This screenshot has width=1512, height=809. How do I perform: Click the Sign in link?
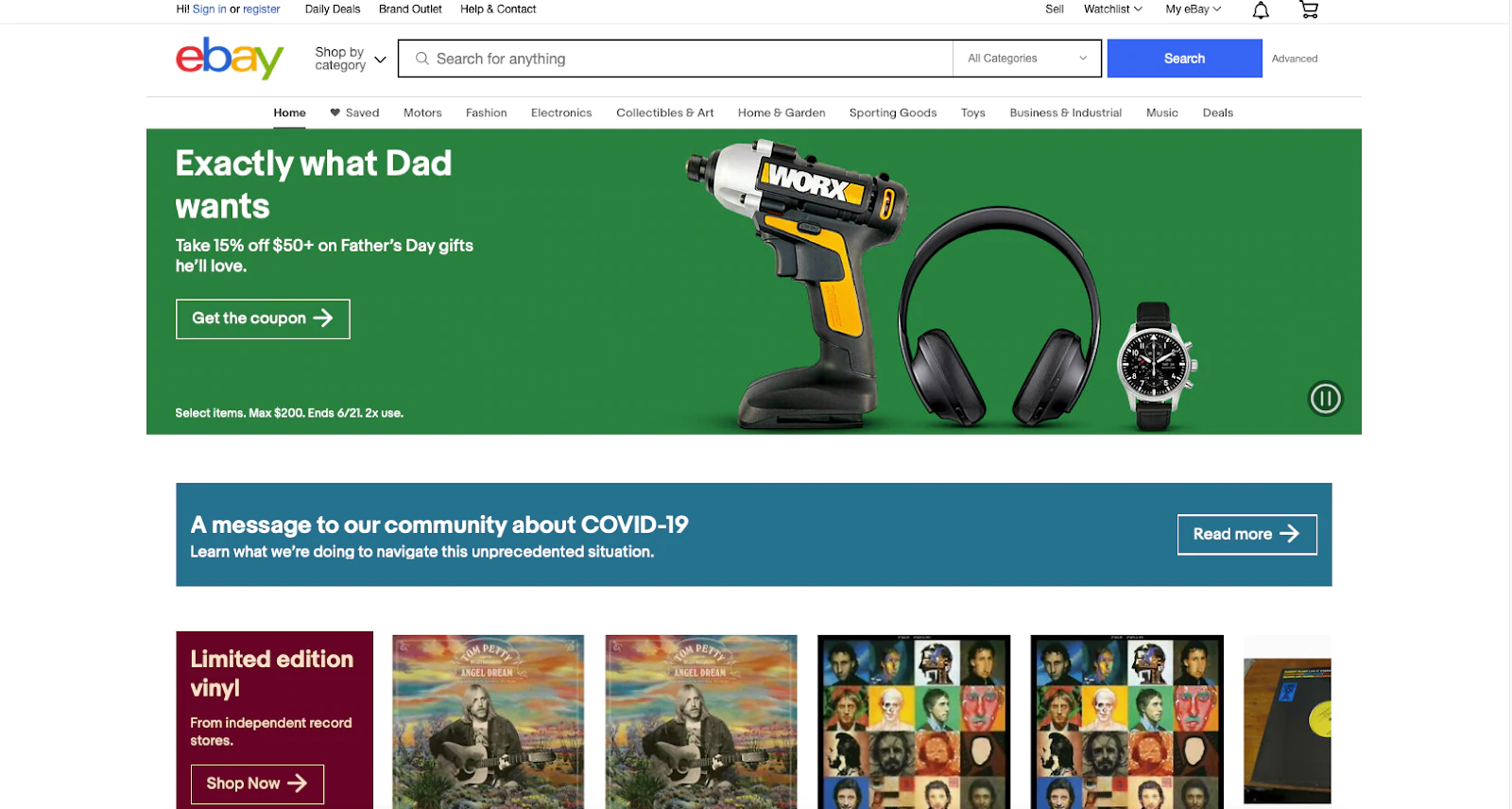click(210, 9)
